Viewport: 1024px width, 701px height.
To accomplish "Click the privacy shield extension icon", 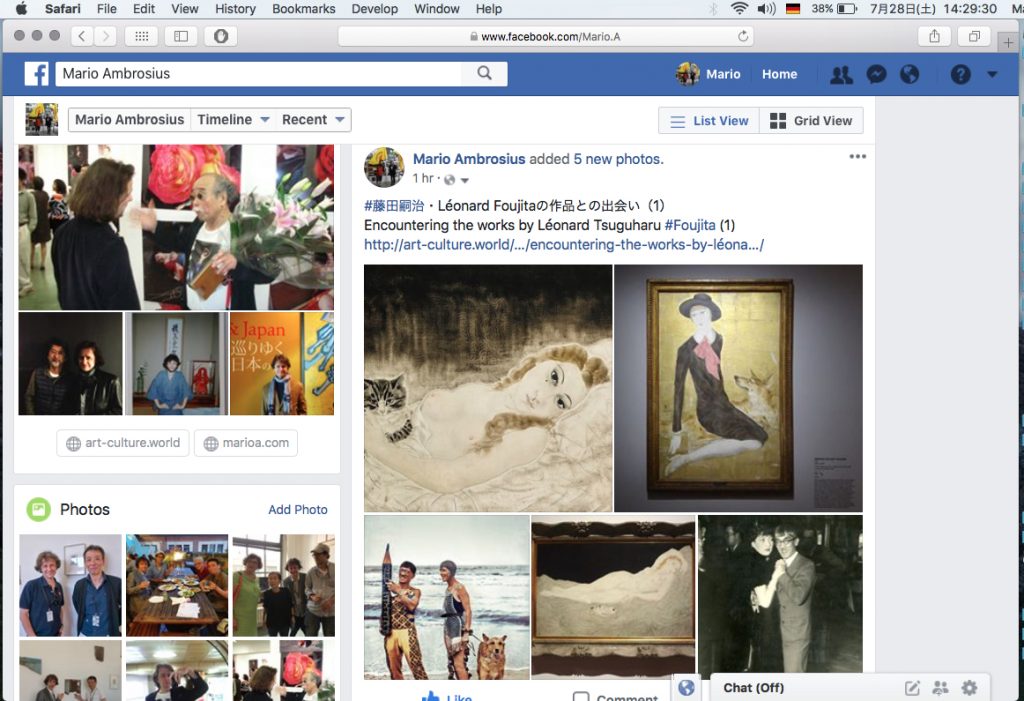I will (x=221, y=36).
